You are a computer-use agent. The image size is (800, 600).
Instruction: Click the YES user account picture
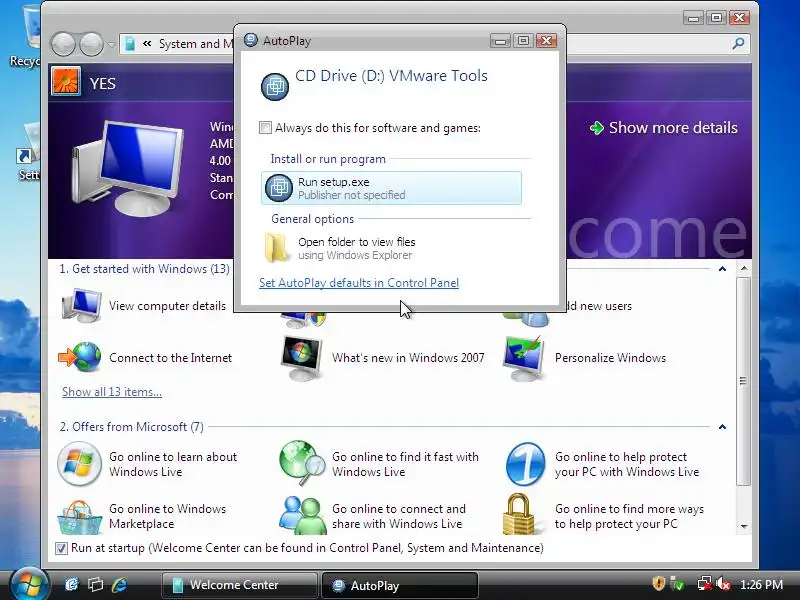[66, 82]
